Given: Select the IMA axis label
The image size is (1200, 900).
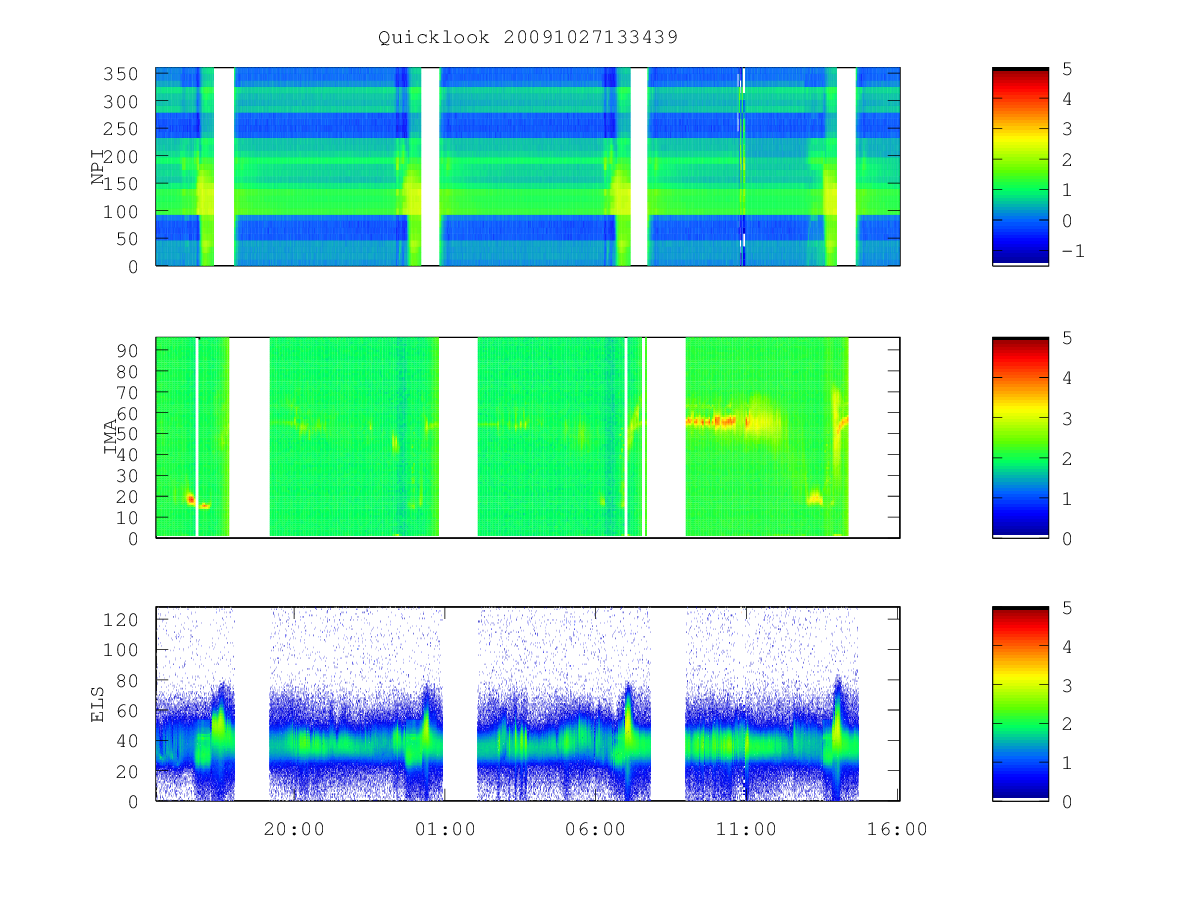Looking at the screenshot, I should pos(112,437).
